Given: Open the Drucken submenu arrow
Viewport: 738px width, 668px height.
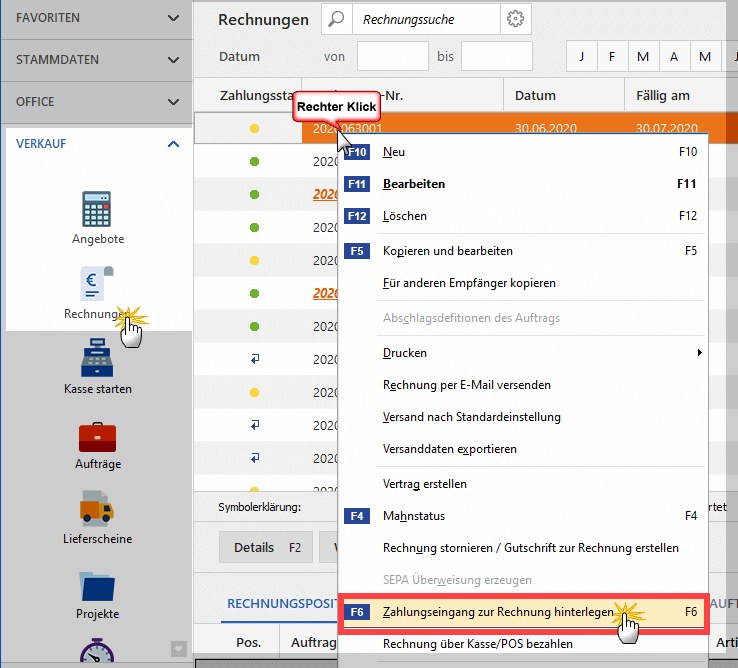Looking at the screenshot, I should click(x=700, y=353).
